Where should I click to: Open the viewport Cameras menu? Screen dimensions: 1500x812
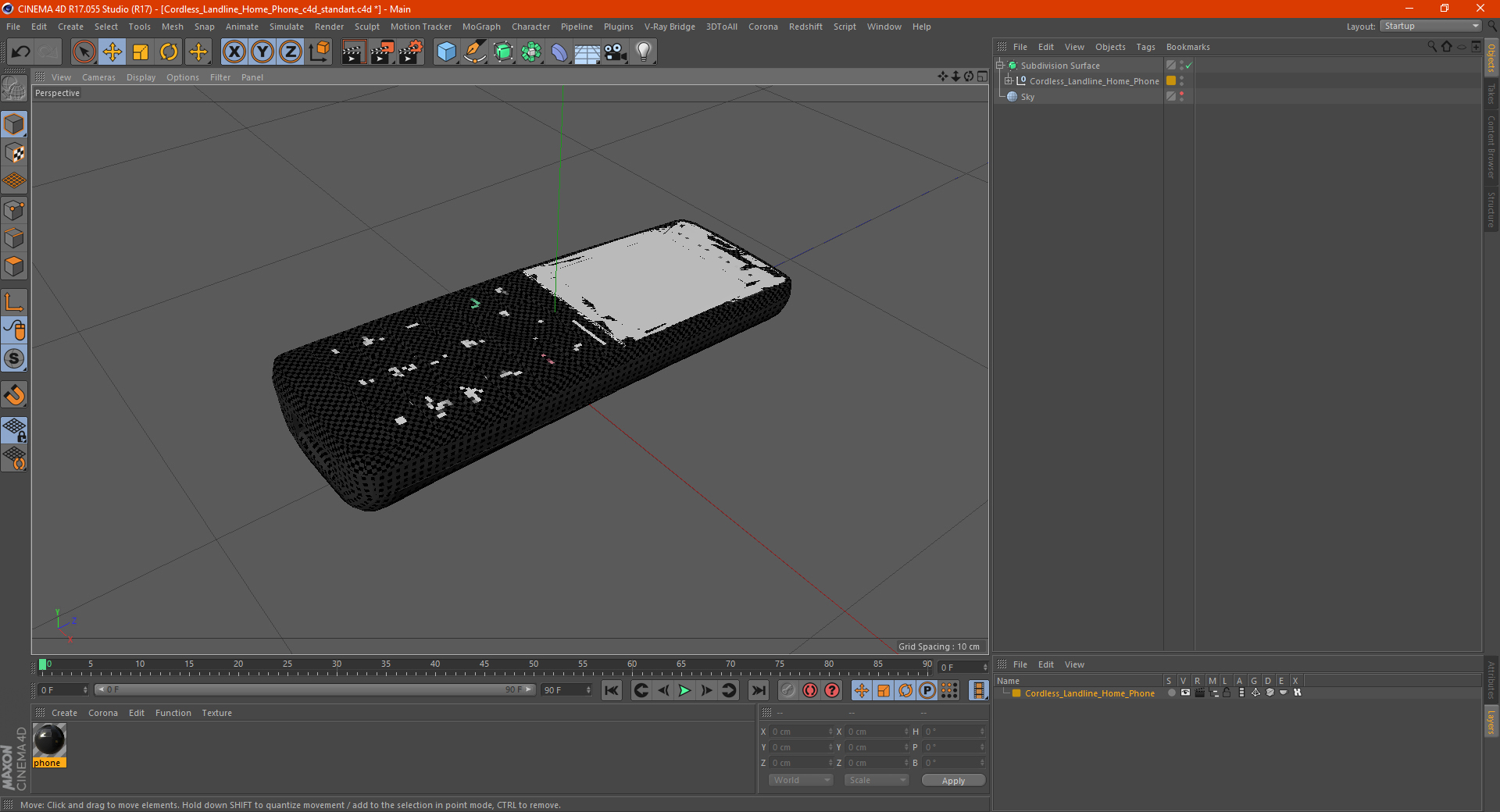98,77
